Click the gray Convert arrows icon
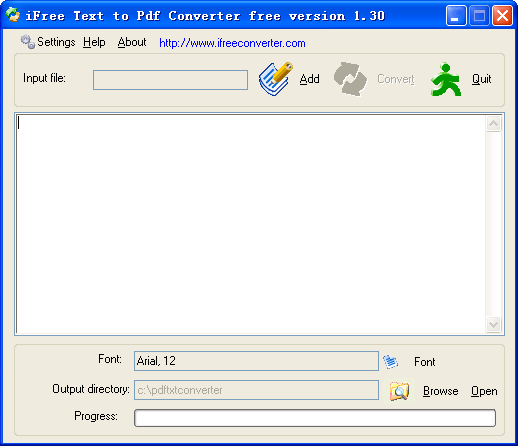 (350, 79)
